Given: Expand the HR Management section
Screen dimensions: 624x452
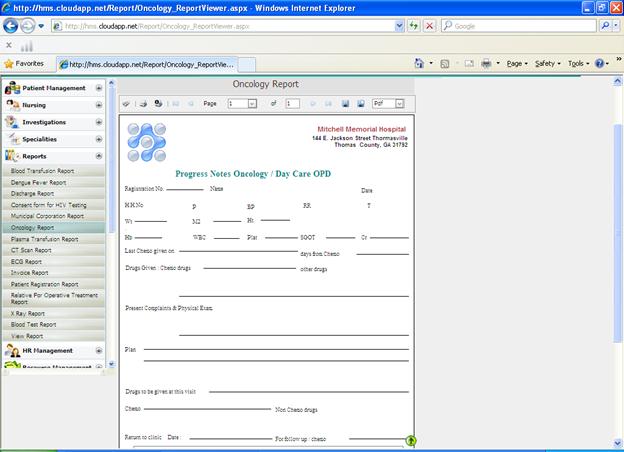Looking at the screenshot, I should [99, 351].
